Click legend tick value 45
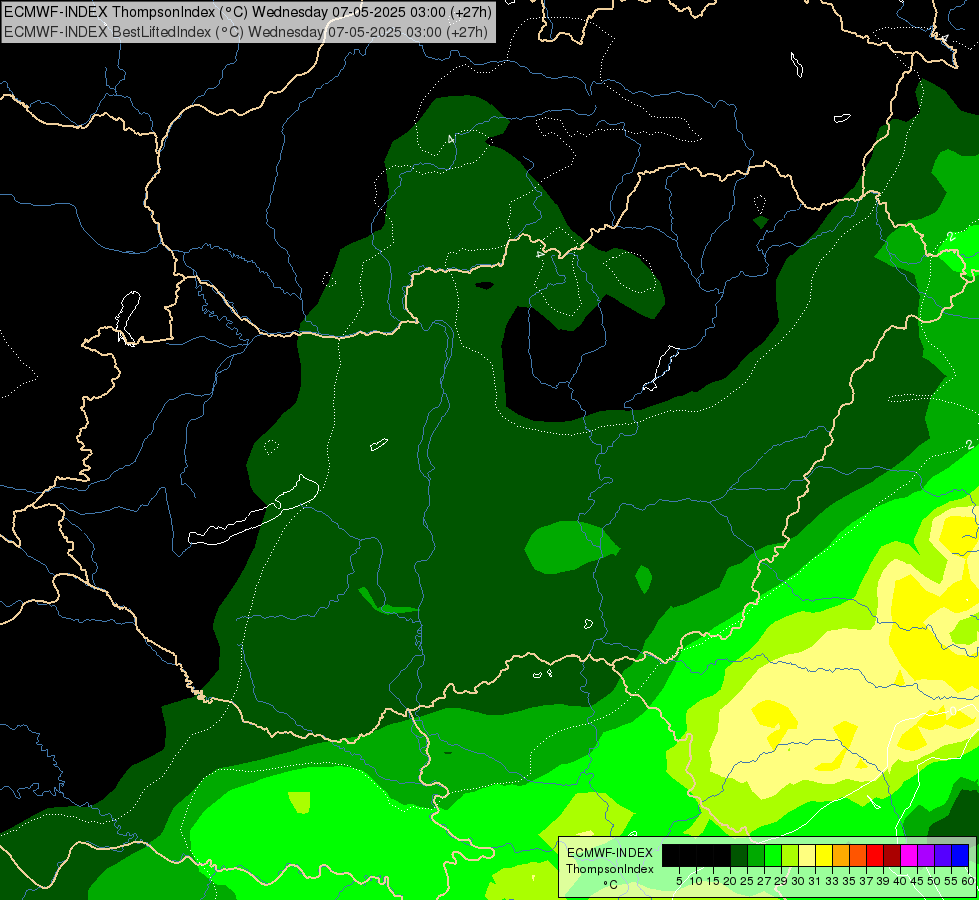 pos(918,881)
